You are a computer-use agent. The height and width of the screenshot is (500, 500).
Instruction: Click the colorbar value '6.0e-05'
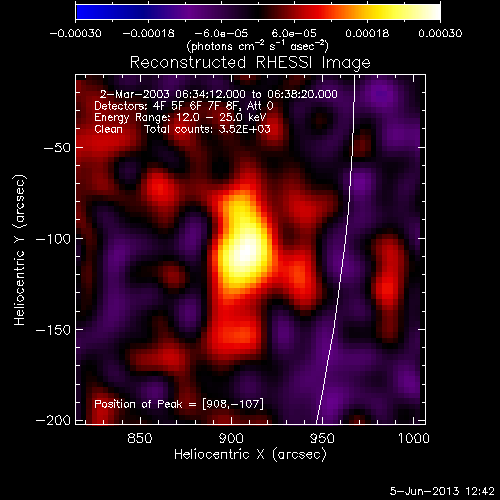tap(294, 33)
